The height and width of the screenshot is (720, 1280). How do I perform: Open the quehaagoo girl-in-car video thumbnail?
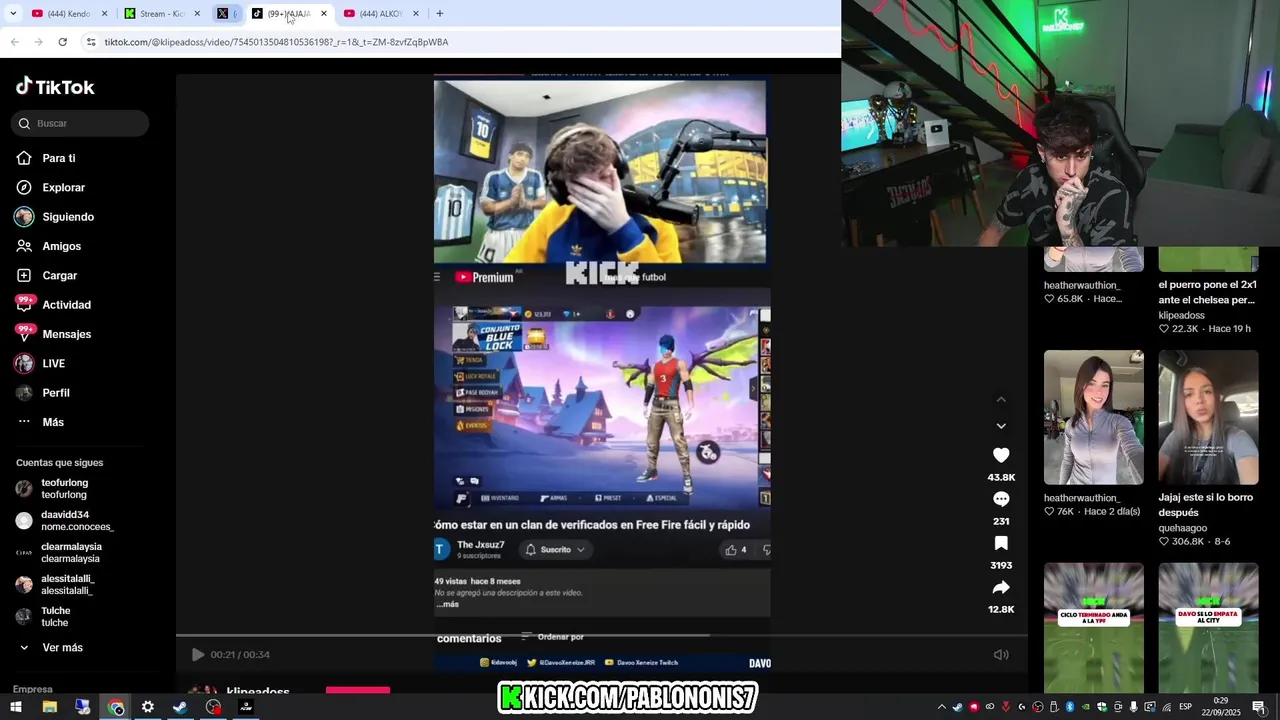click(1208, 417)
